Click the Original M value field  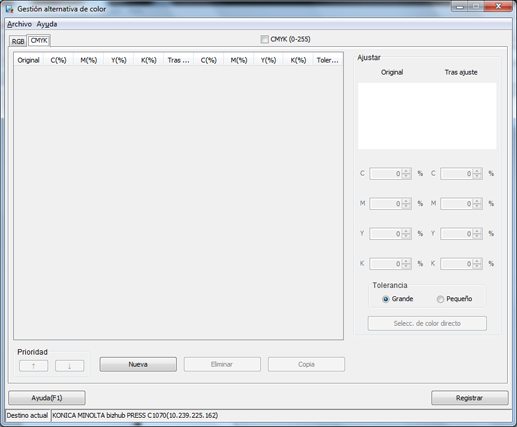[x=386, y=204]
